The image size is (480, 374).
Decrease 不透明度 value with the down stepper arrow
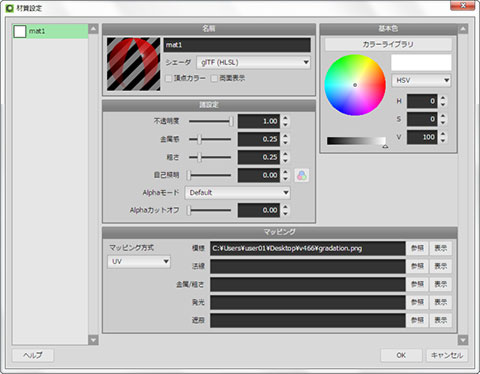(285, 125)
